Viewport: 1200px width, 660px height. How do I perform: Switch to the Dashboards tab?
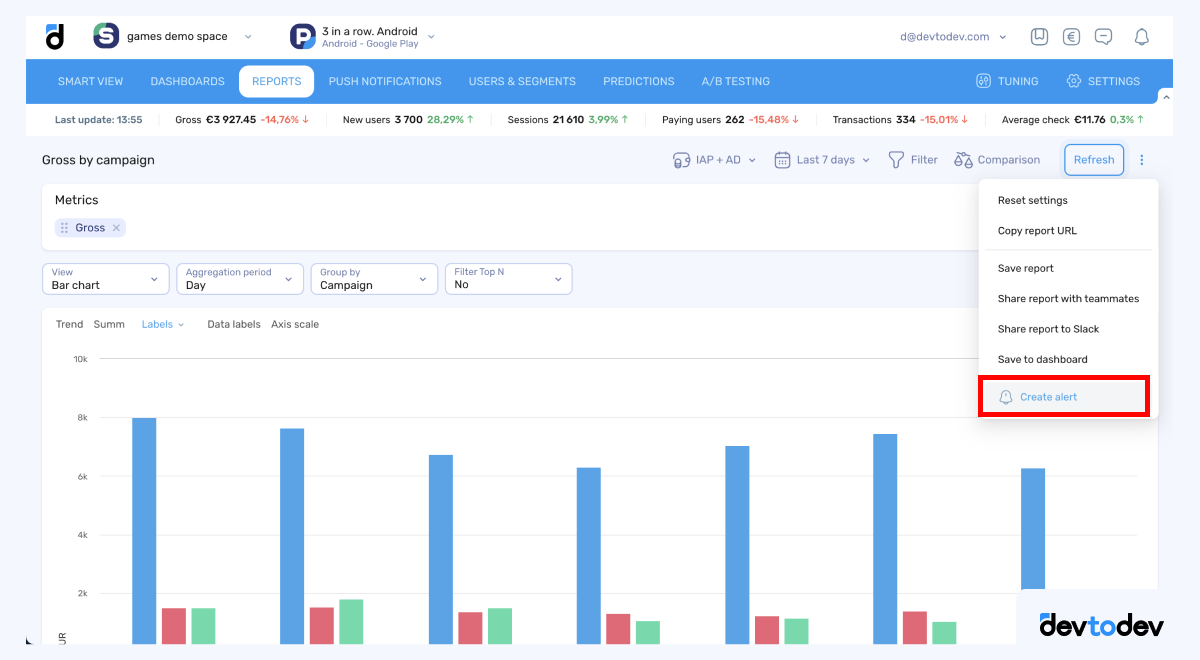pyautogui.click(x=187, y=81)
